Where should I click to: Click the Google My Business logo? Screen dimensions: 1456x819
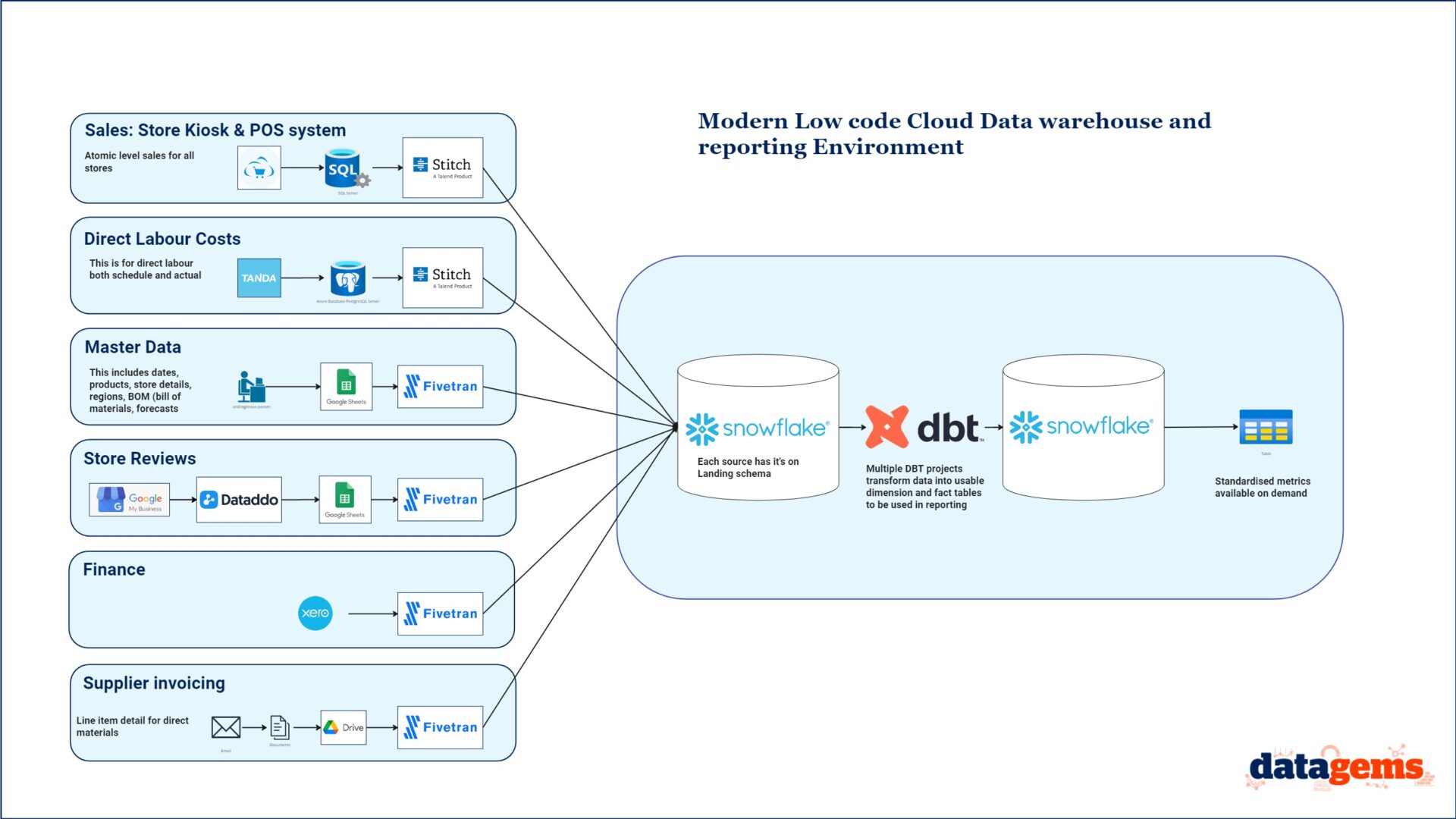tap(129, 500)
